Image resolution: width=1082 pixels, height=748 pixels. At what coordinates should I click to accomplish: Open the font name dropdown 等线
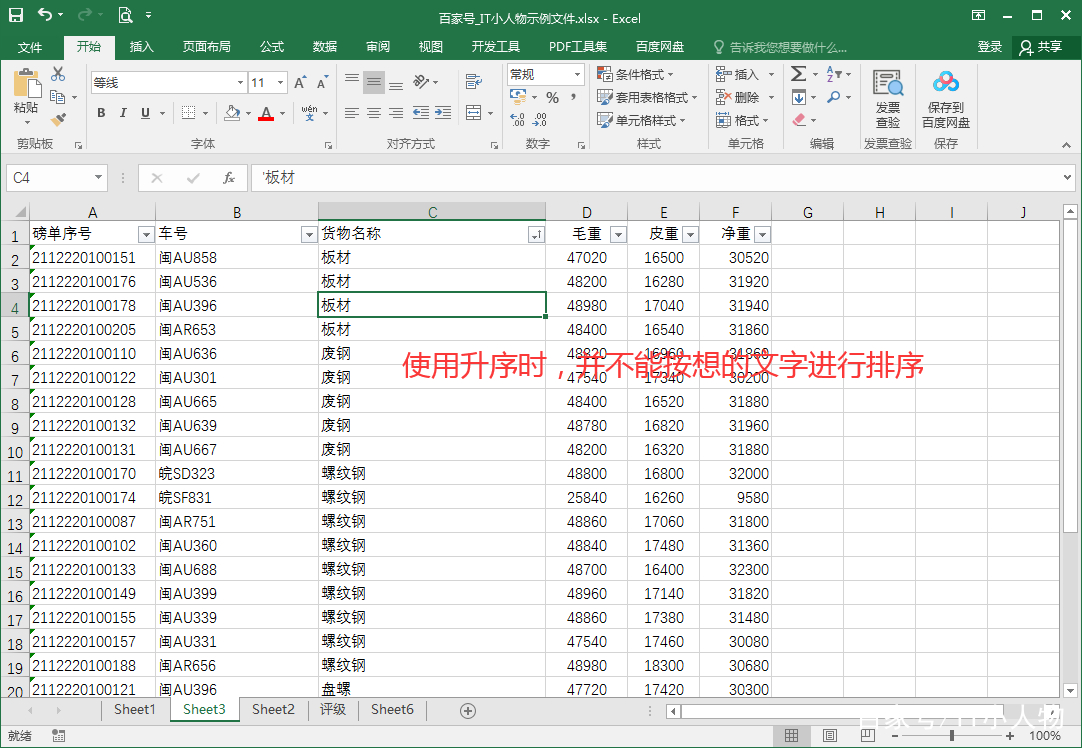(239, 83)
